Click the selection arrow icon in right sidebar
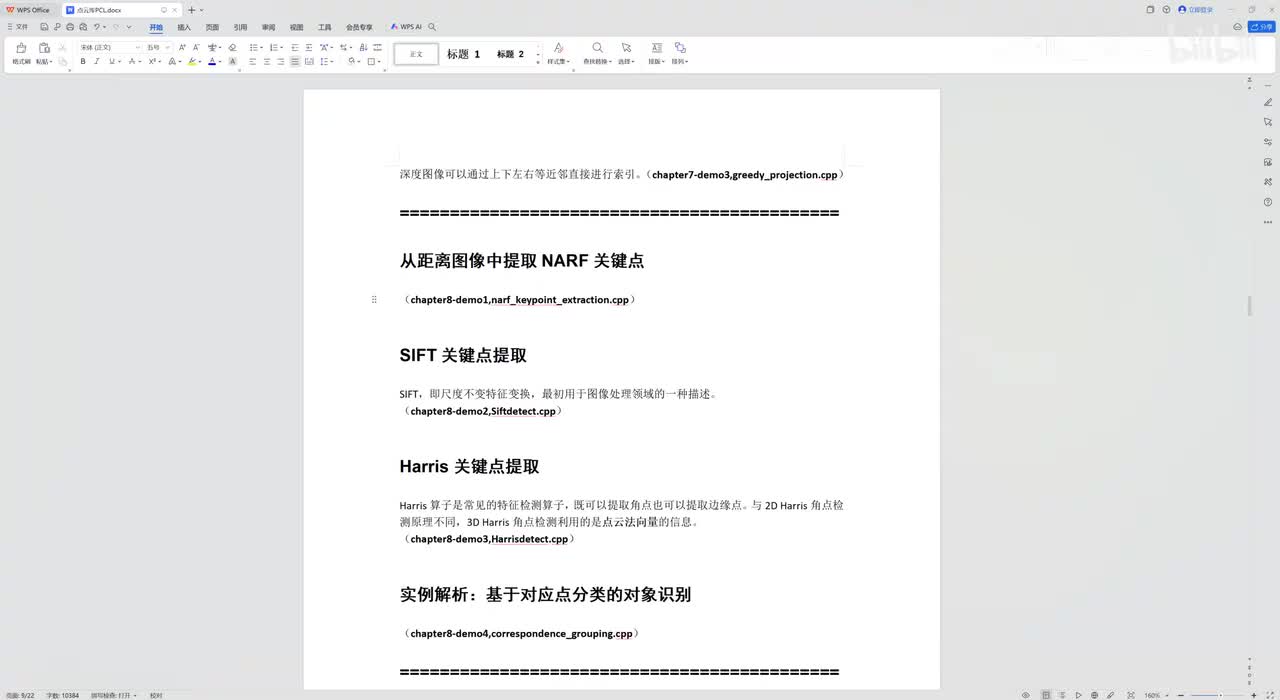This screenshot has width=1280, height=700. [x=1268, y=122]
